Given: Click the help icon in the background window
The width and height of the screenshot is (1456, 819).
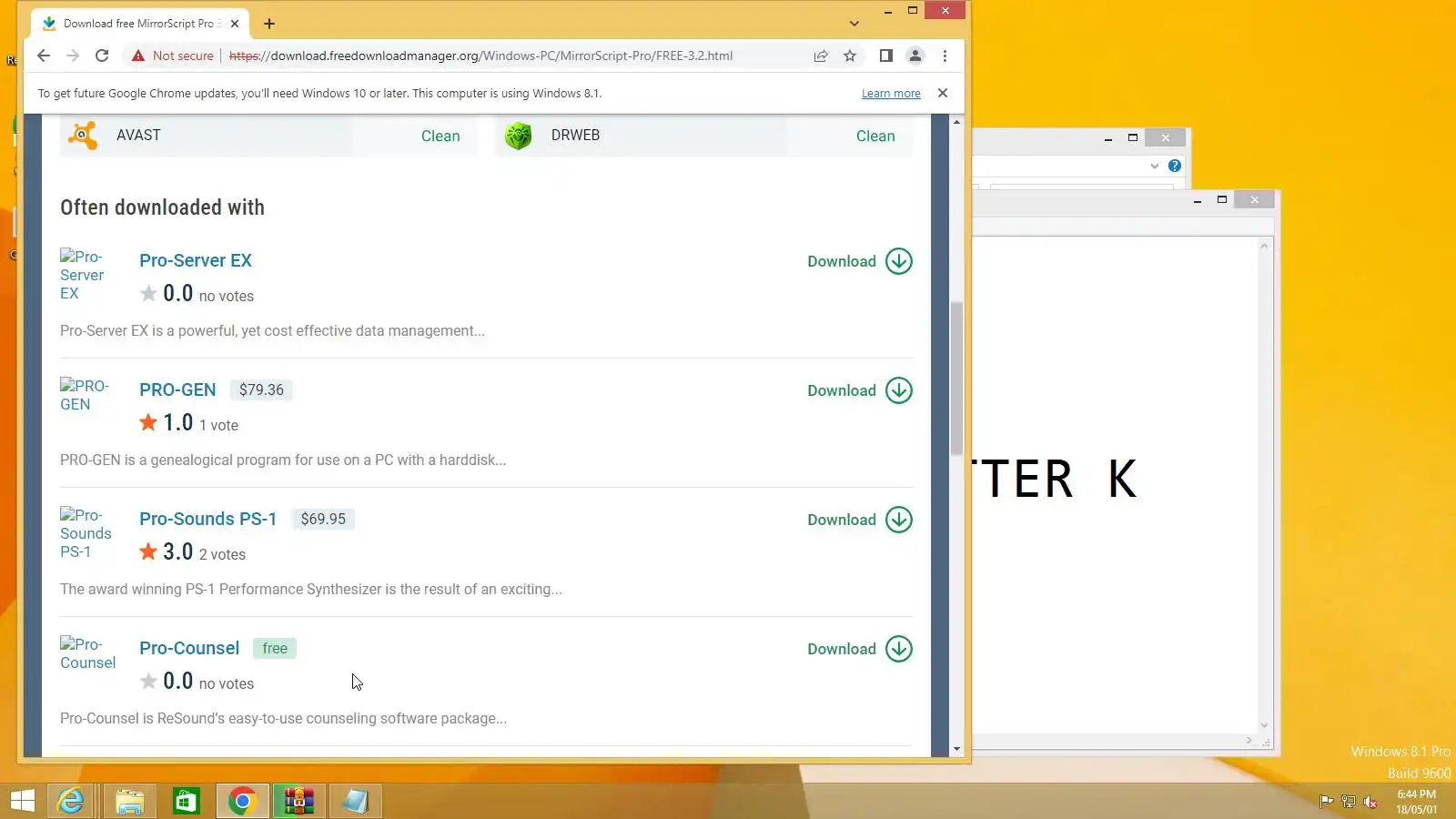Looking at the screenshot, I should coord(1175,166).
